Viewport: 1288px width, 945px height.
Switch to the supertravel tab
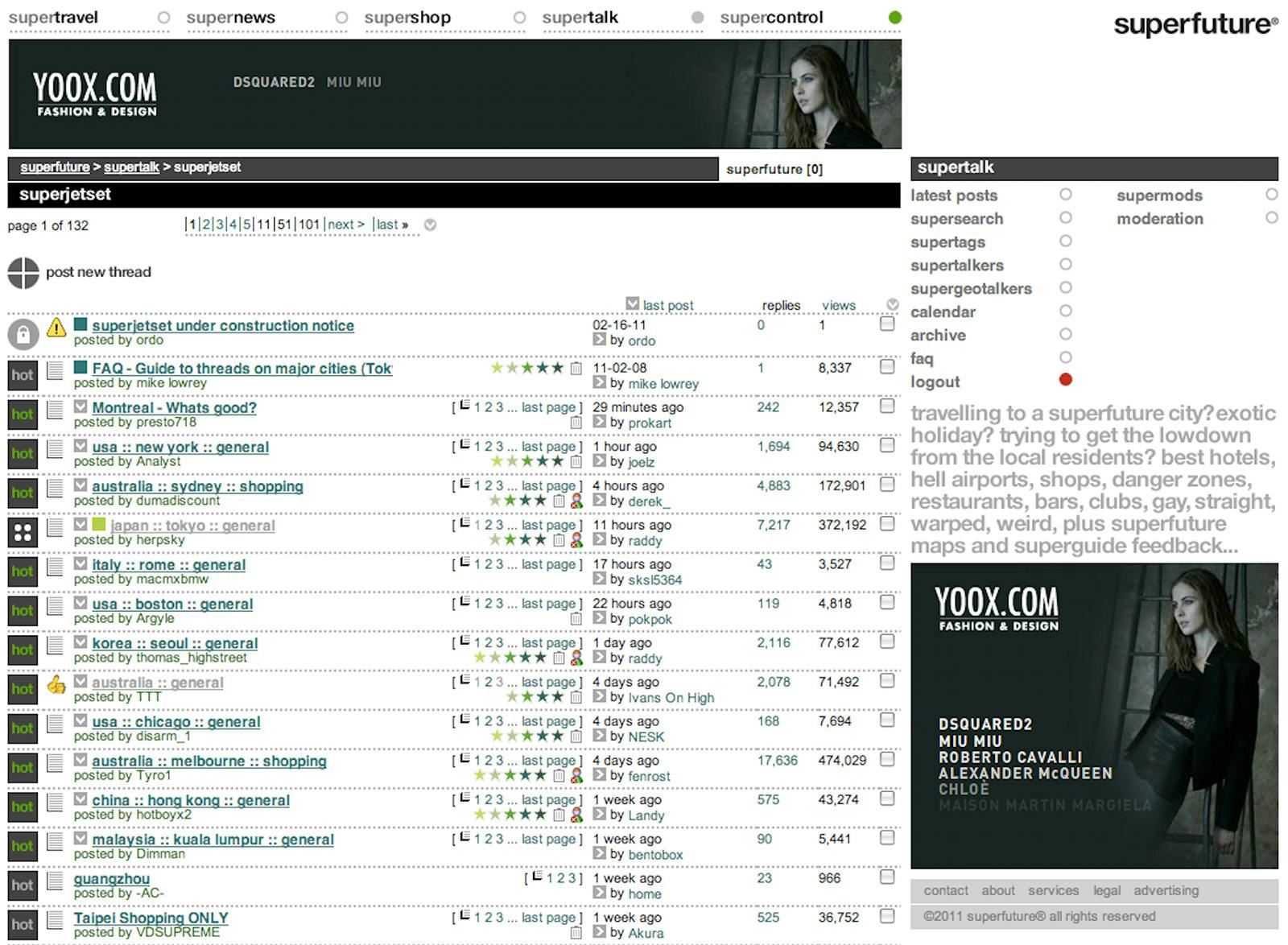[x=53, y=18]
